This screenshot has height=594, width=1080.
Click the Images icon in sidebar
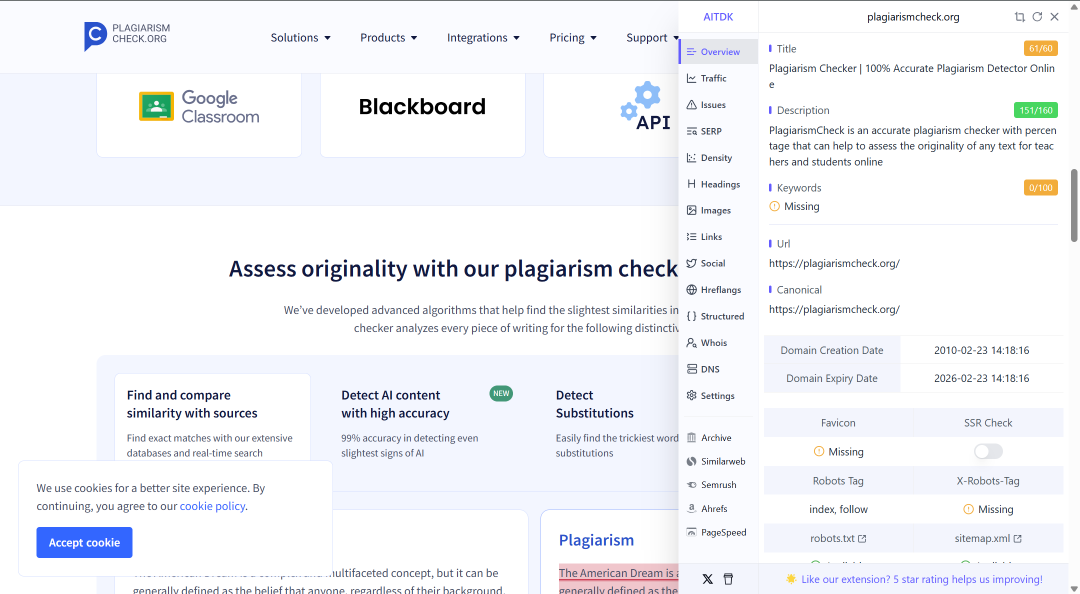click(x=692, y=210)
